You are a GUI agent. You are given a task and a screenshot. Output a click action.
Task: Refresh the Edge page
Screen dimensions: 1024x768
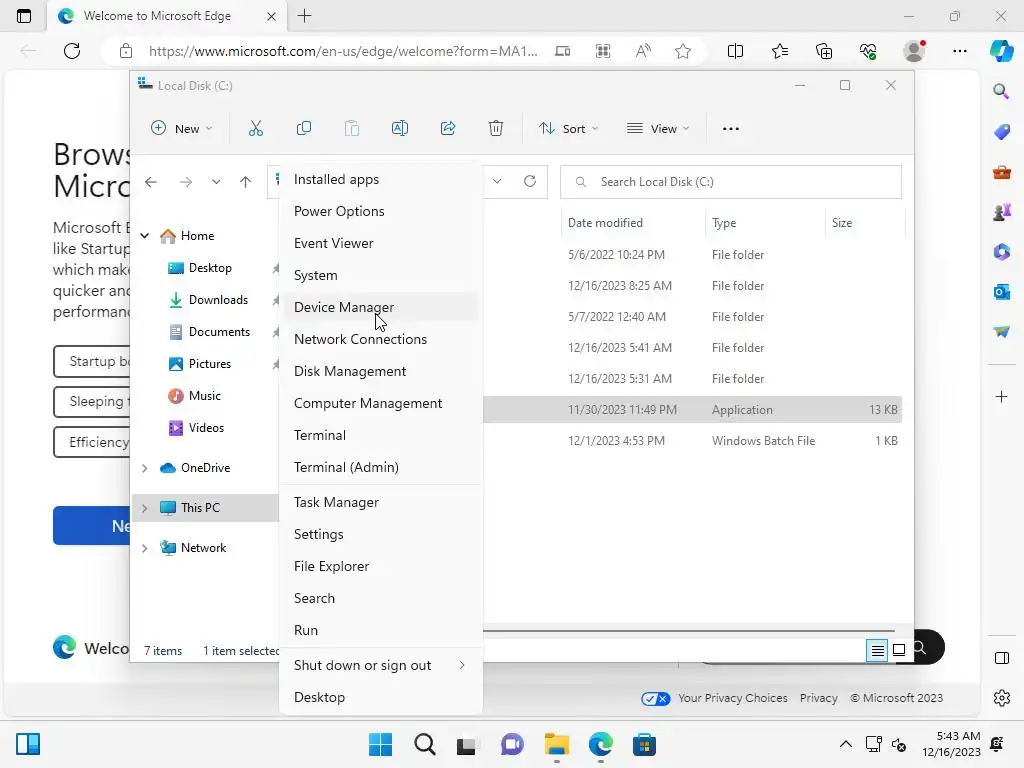pyautogui.click(x=72, y=51)
